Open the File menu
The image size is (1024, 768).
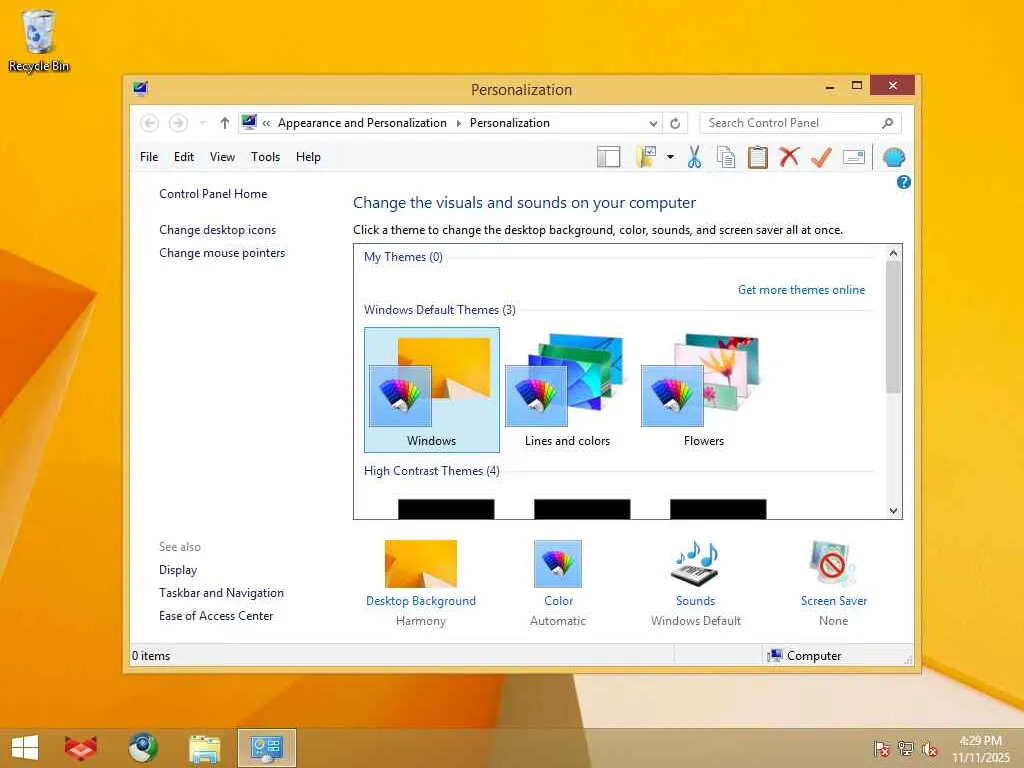point(149,157)
